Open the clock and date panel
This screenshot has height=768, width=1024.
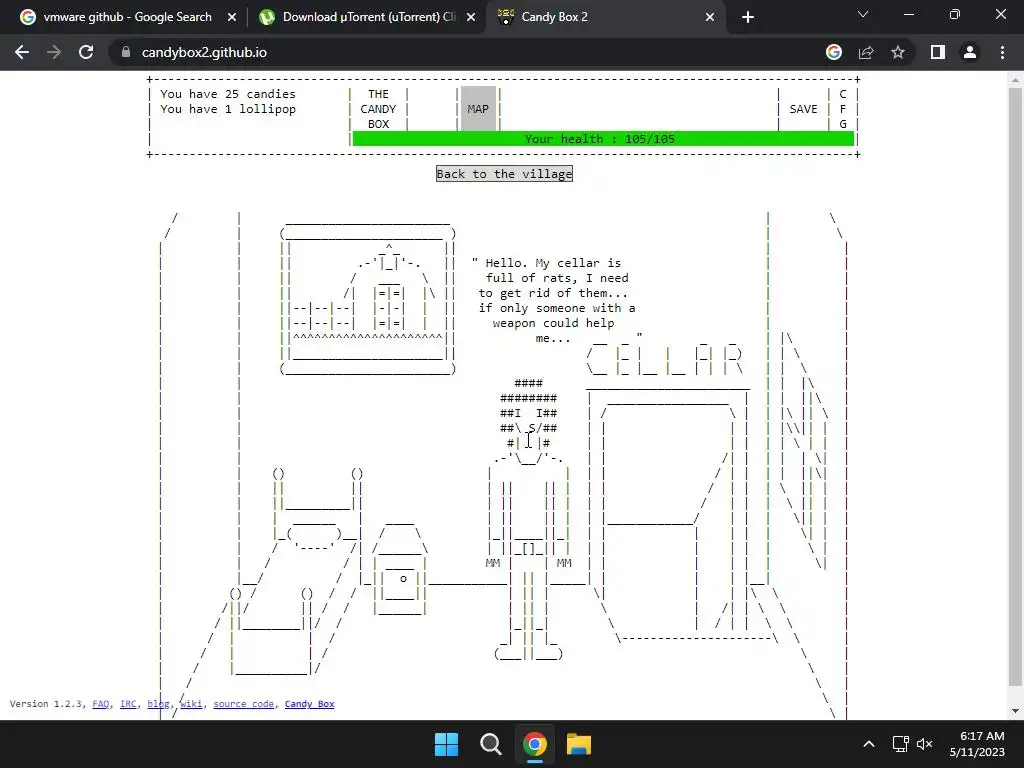tap(978, 744)
